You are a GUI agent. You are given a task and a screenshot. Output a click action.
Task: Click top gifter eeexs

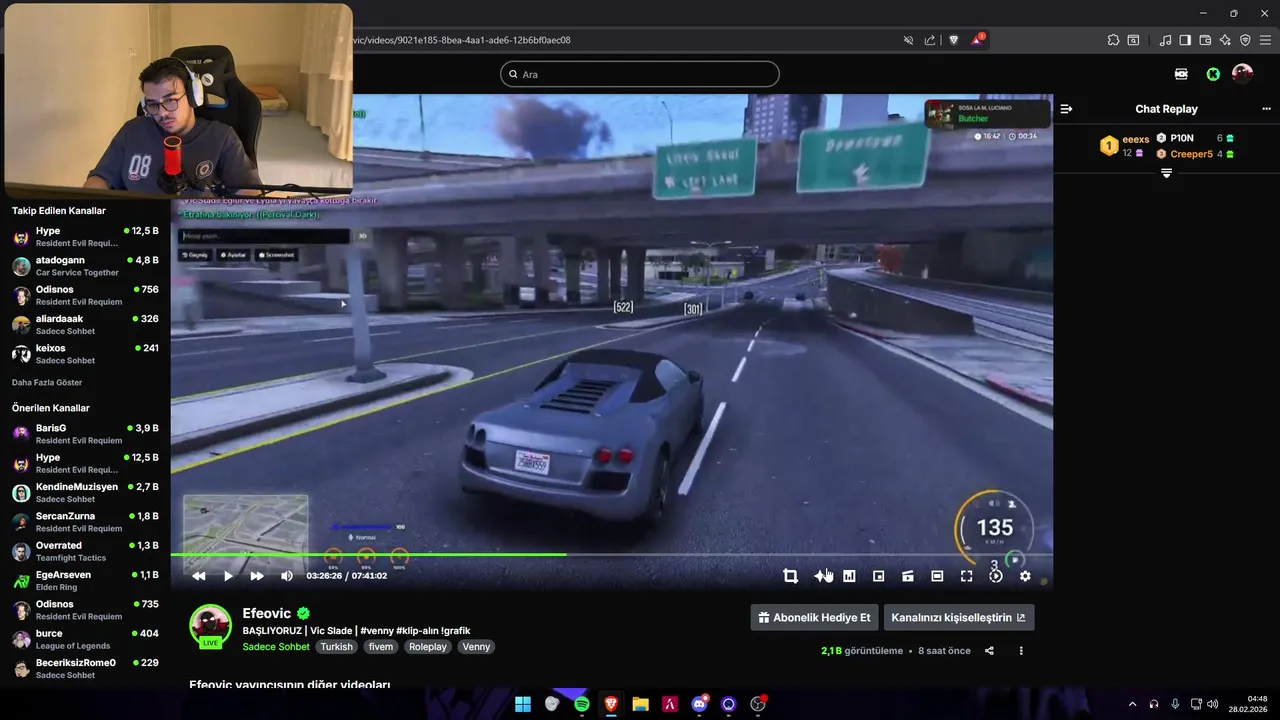[1136, 139]
